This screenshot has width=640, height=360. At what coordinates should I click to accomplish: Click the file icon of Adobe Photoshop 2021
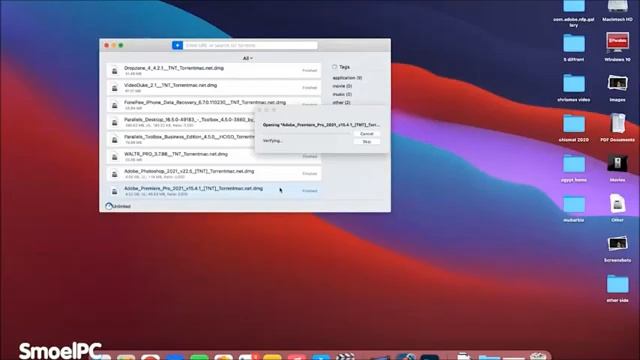point(115,173)
